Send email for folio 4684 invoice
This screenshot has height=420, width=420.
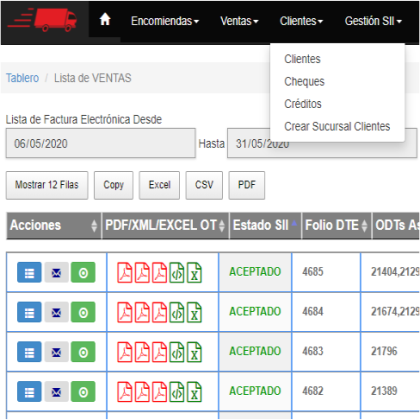pyautogui.click(x=56, y=312)
